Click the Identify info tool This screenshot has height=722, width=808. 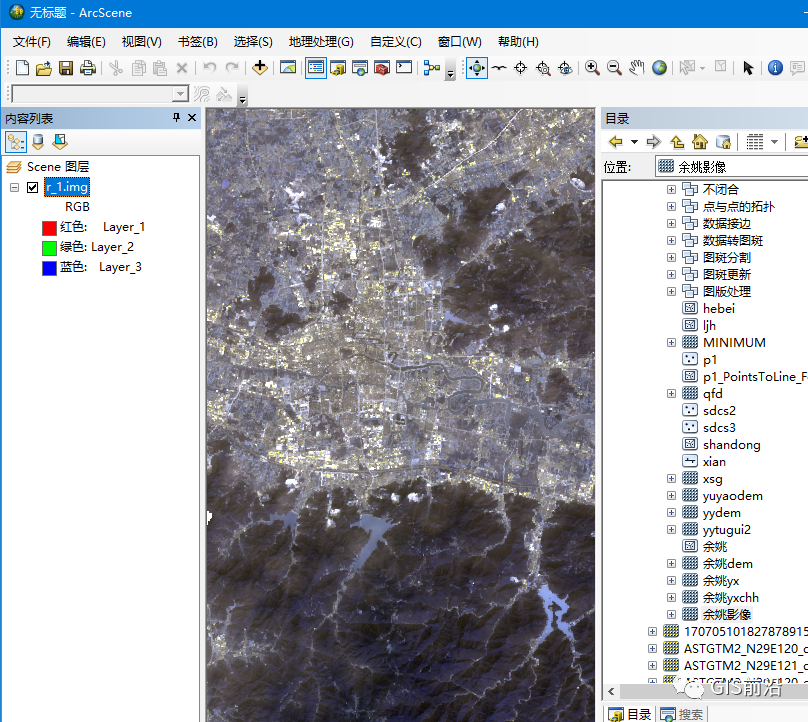[x=775, y=68]
